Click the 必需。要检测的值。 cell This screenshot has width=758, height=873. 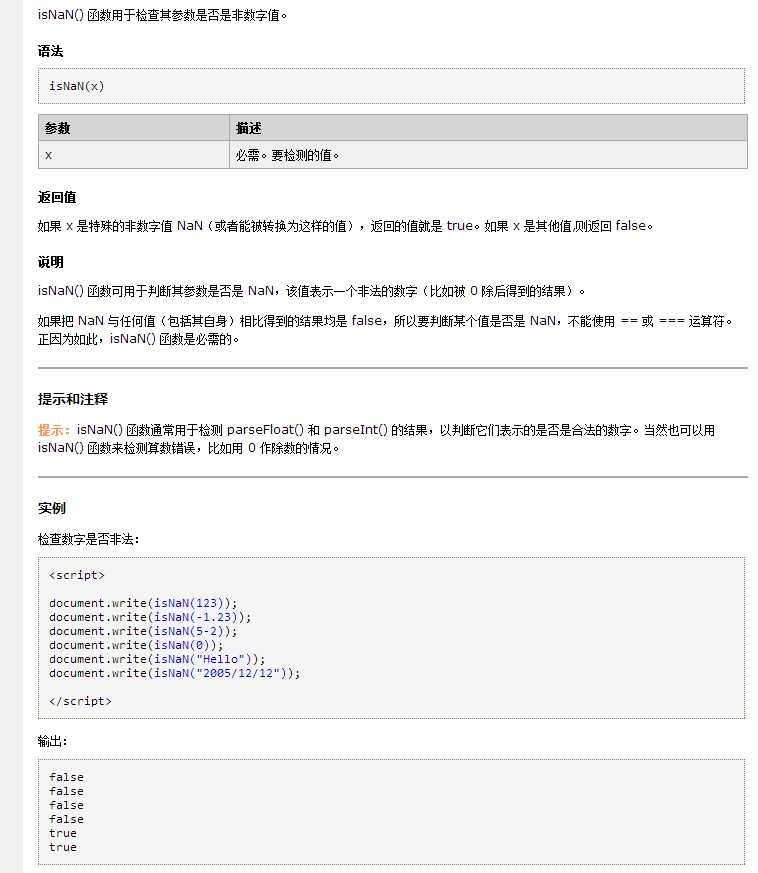488,155
